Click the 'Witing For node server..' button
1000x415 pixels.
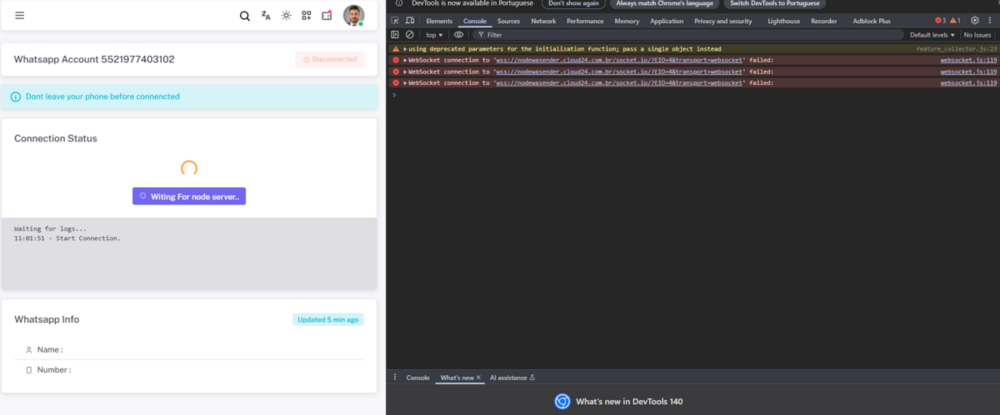189,196
